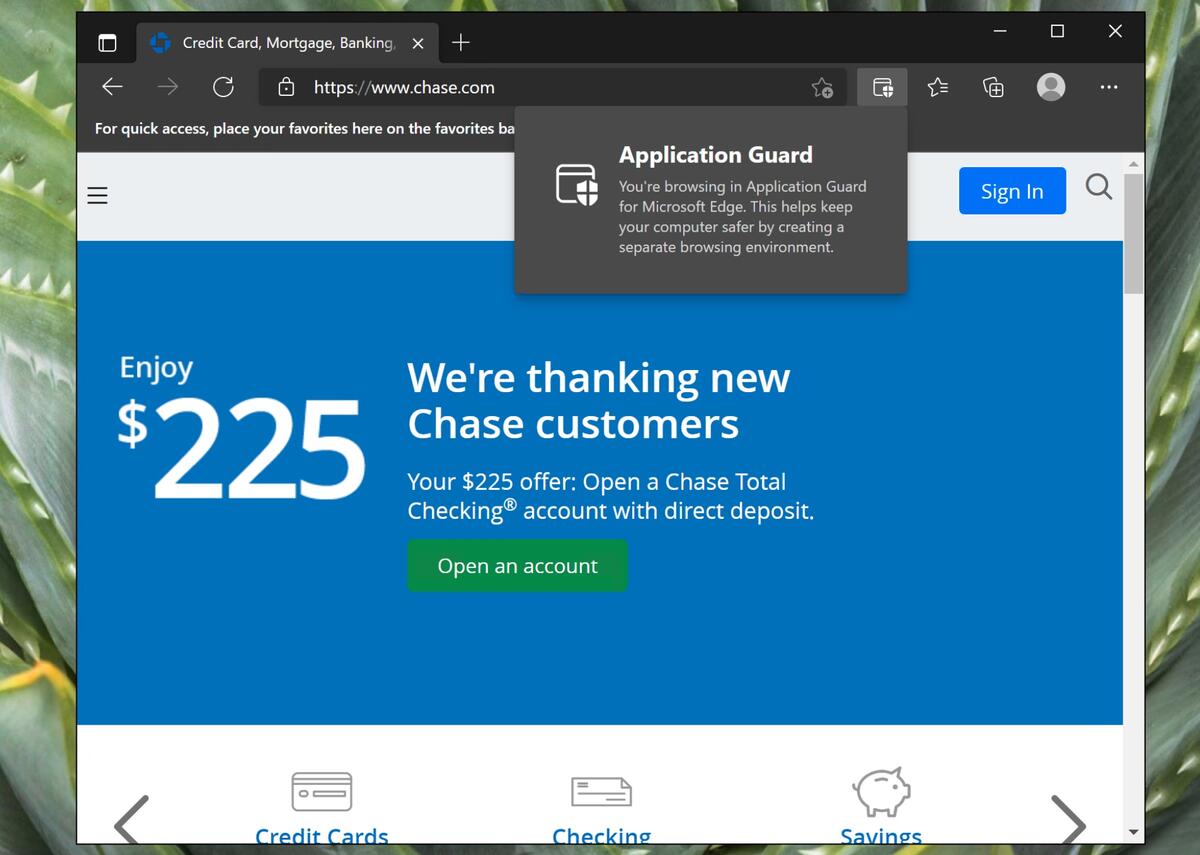Open the vertical tabs panel icon
The image size is (1200, 855).
click(107, 43)
